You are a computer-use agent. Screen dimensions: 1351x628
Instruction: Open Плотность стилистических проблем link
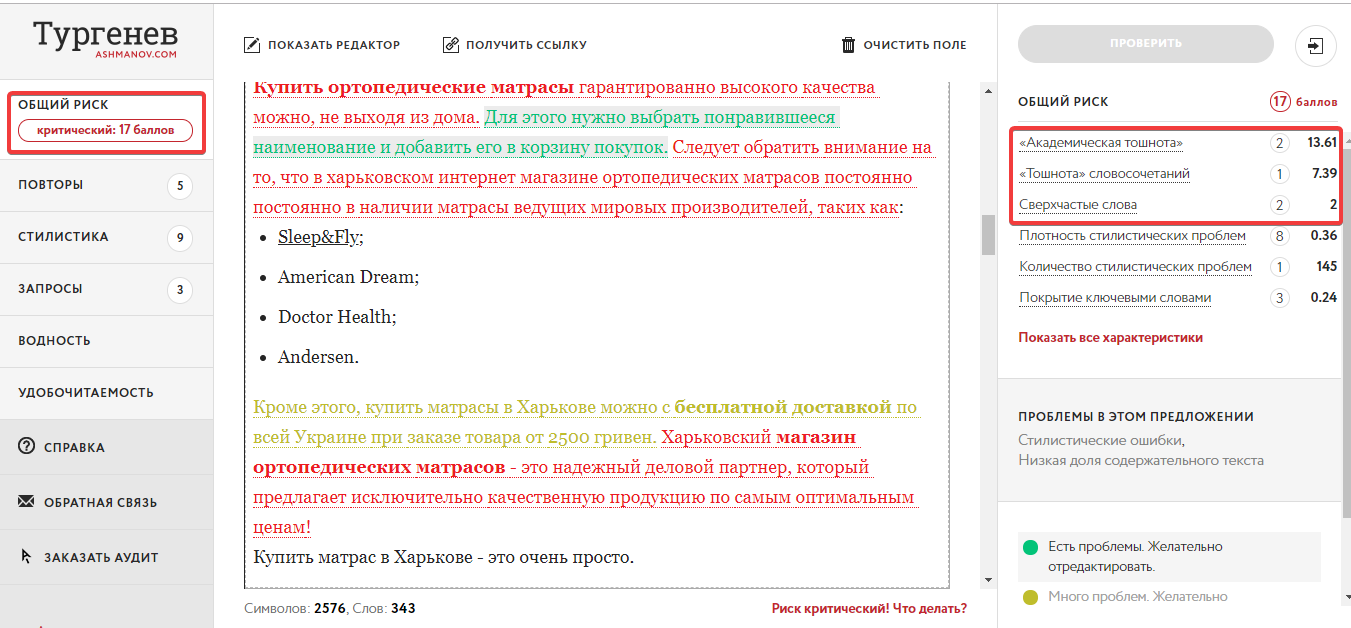1132,236
